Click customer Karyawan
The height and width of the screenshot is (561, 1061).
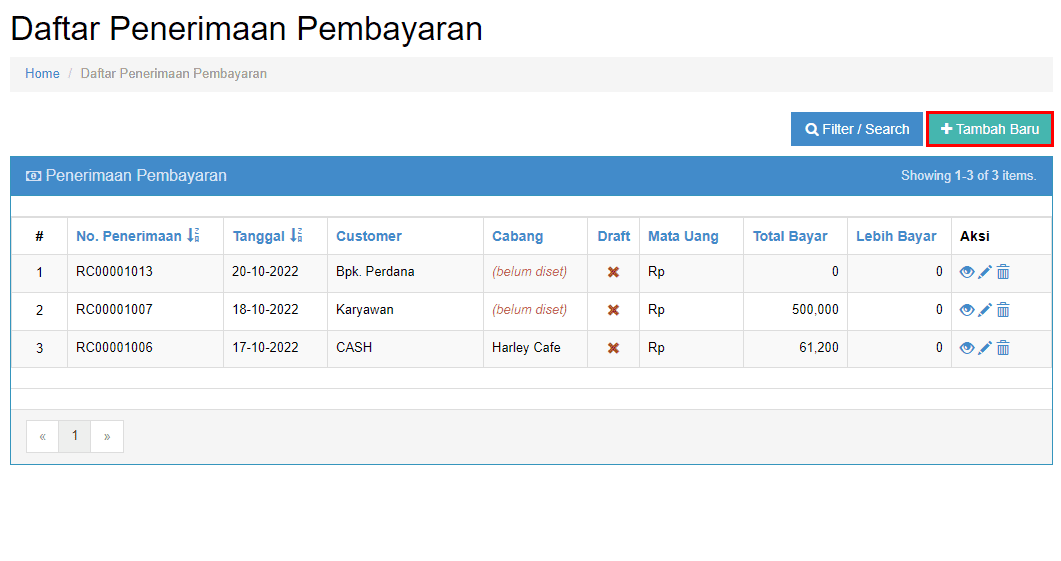[365, 309]
